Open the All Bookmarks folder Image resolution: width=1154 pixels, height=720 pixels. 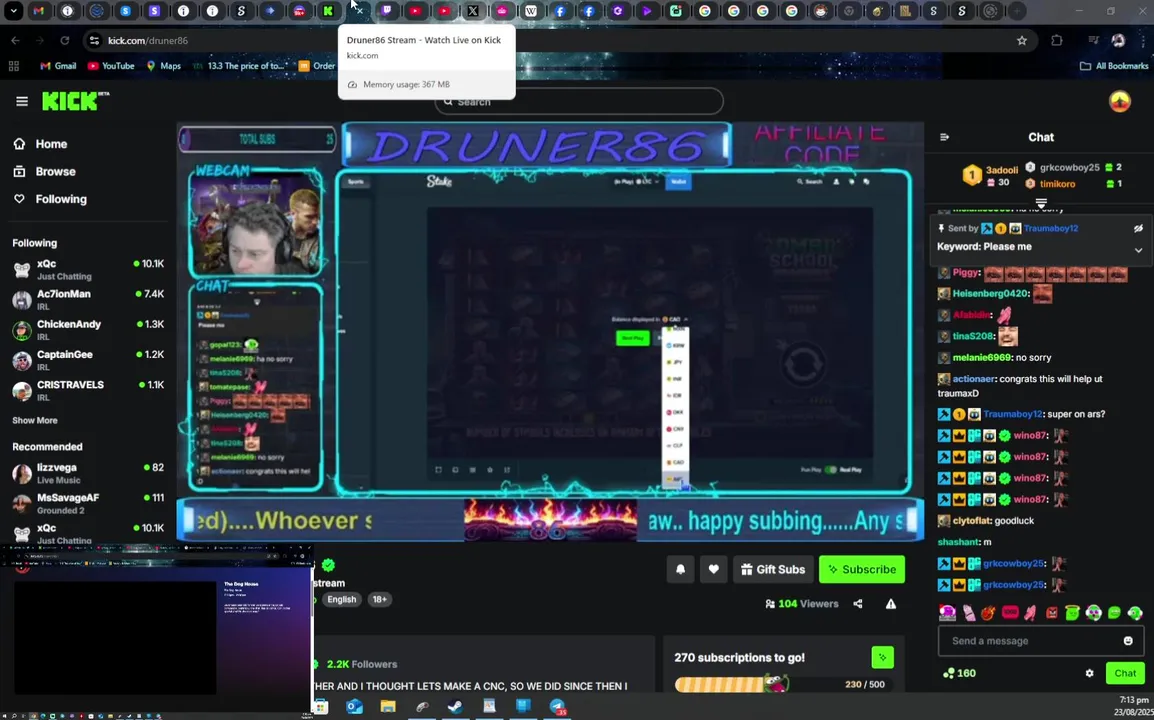[1114, 66]
